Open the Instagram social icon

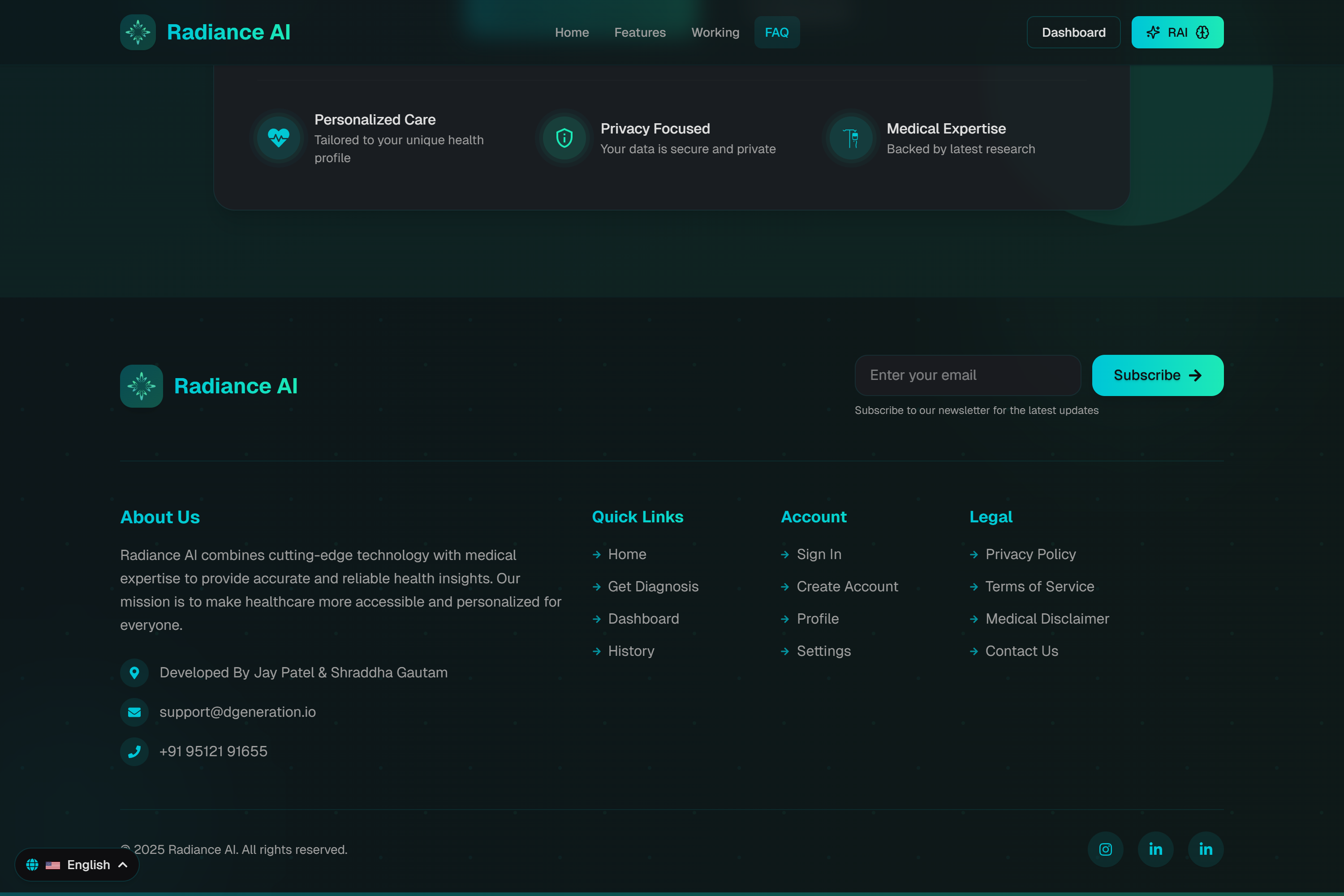[1105, 849]
